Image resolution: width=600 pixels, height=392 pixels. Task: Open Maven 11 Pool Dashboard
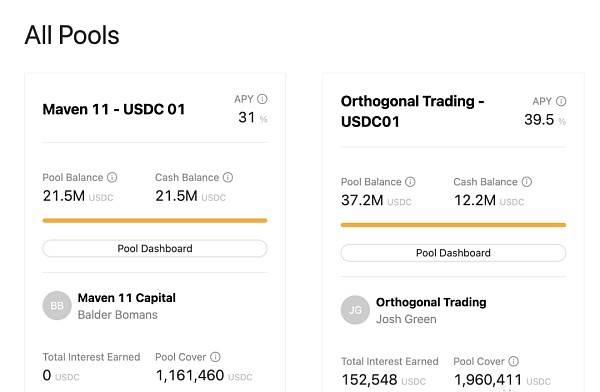pos(155,248)
